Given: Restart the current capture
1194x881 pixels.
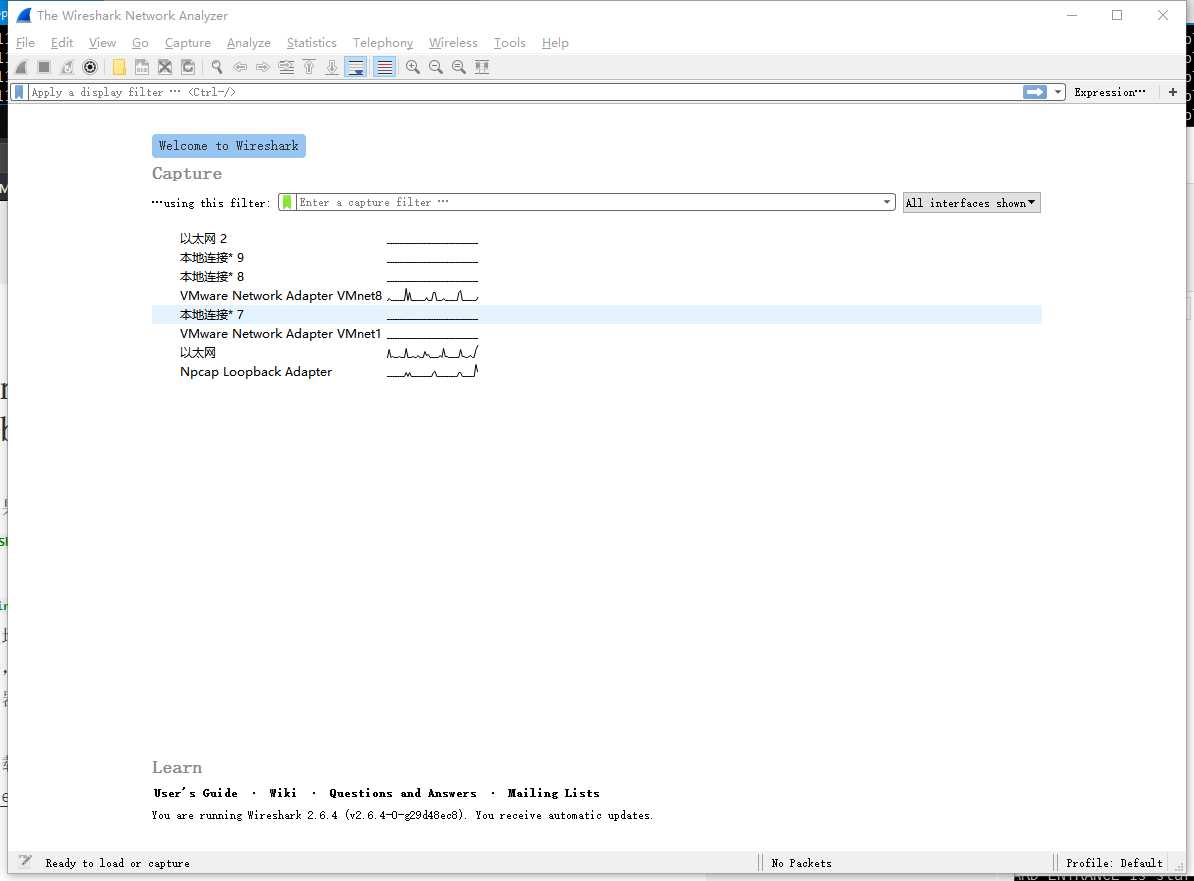Looking at the screenshot, I should tap(67, 67).
